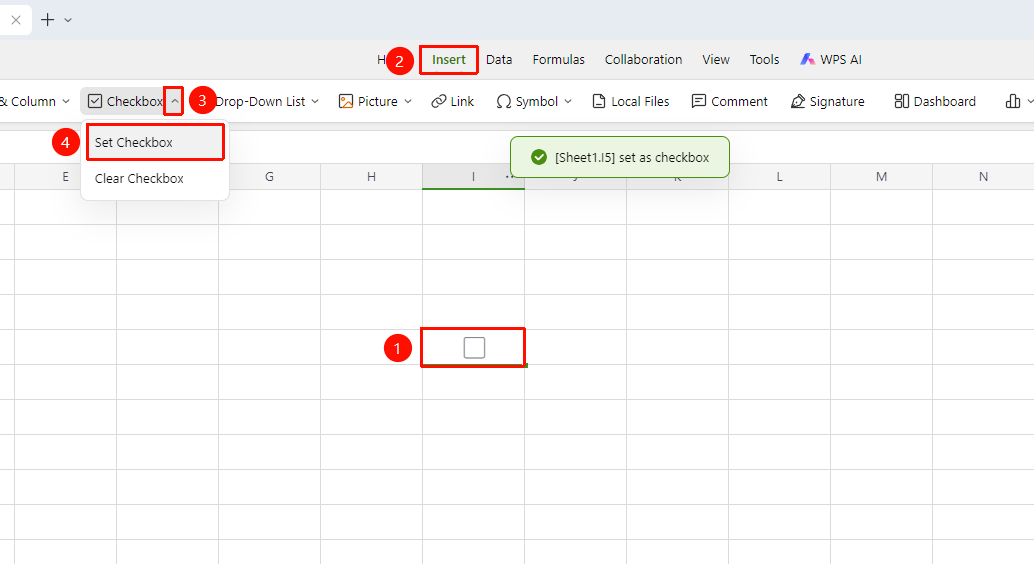Select column N header
The height and width of the screenshot is (564, 1034).
pos(983,177)
